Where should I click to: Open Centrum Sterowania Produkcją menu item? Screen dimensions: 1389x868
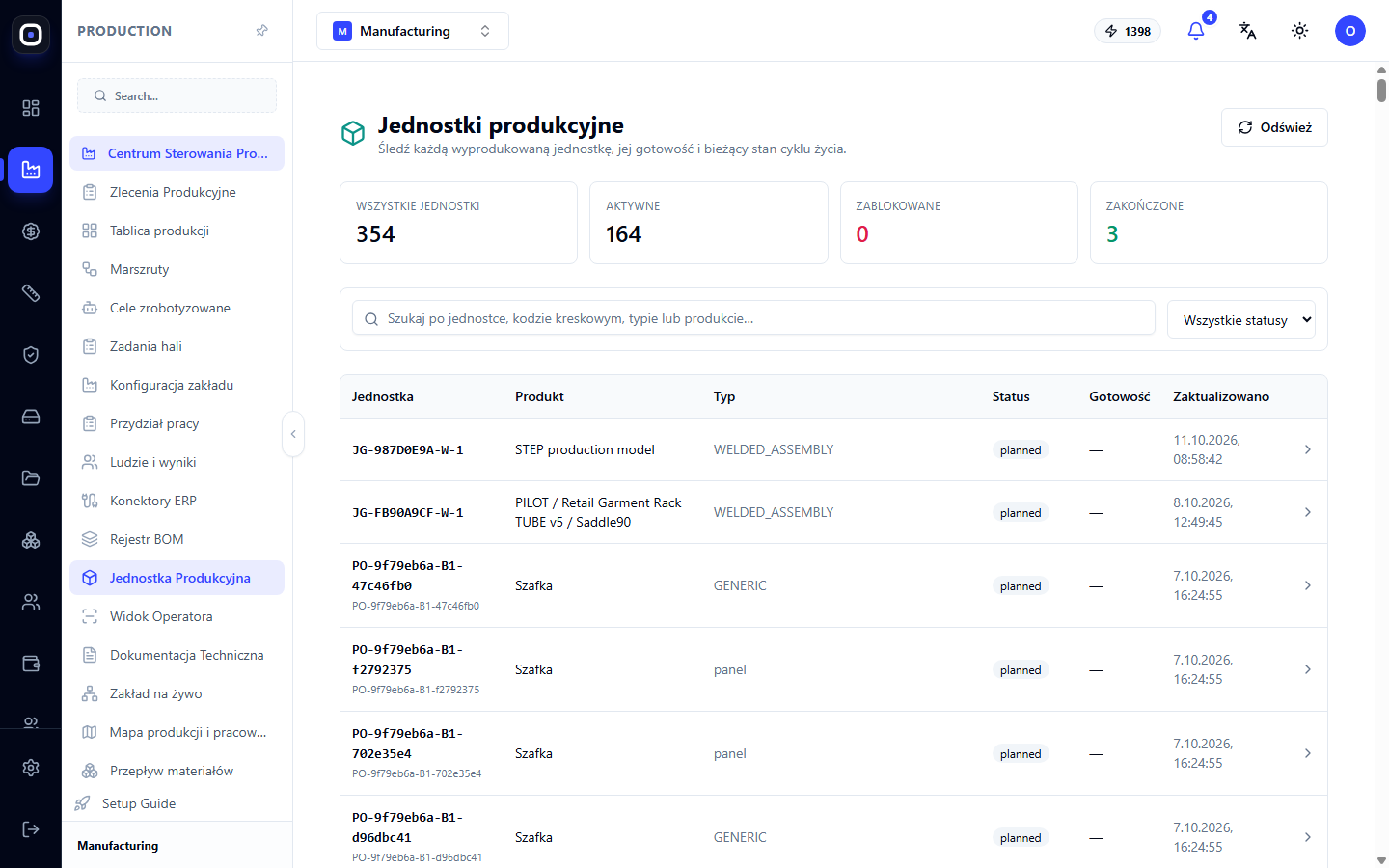pos(177,153)
